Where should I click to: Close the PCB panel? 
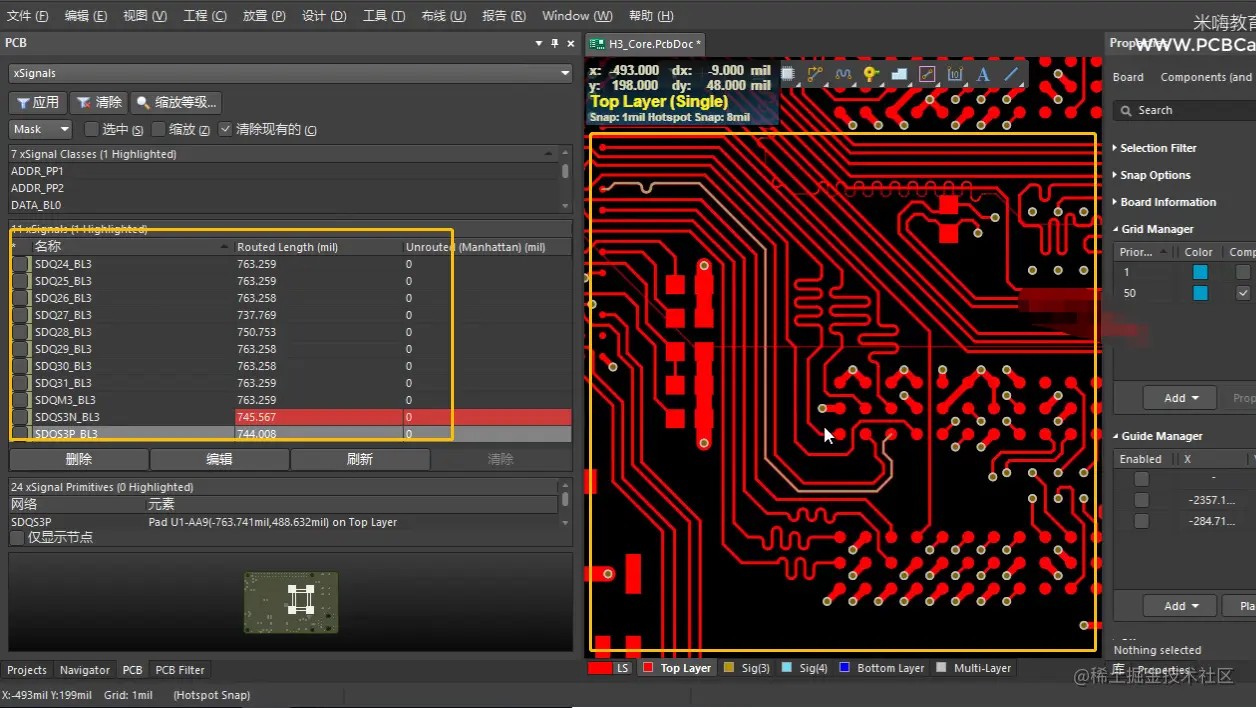tap(571, 43)
